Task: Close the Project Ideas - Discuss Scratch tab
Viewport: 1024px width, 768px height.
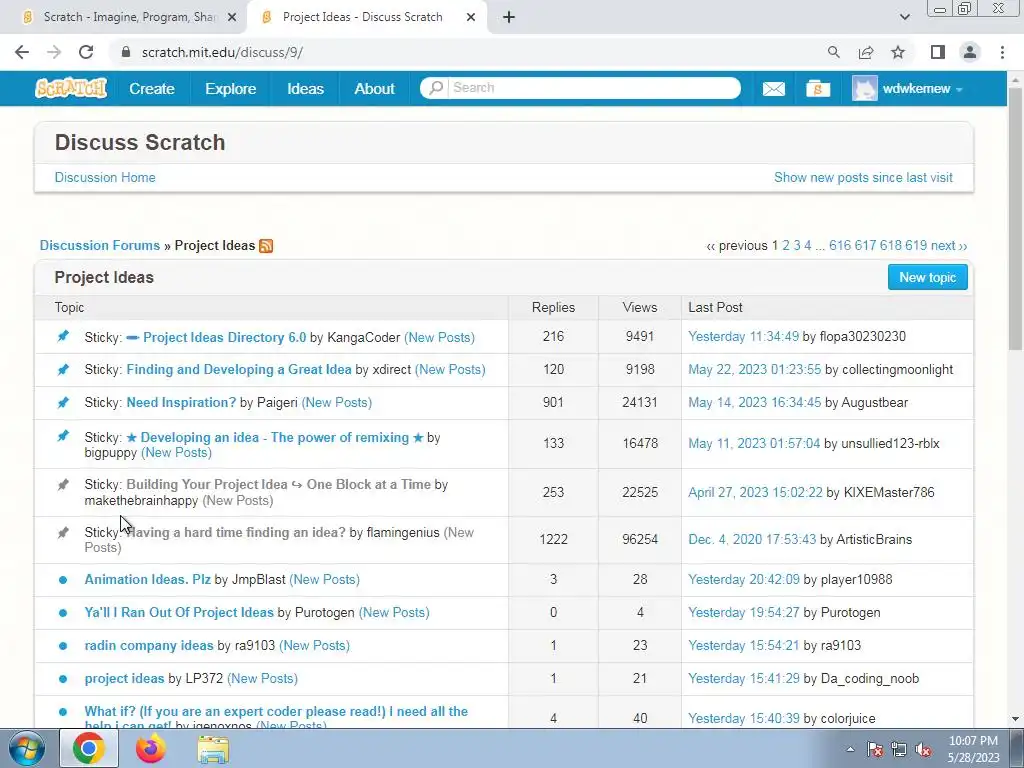Action: (x=471, y=18)
